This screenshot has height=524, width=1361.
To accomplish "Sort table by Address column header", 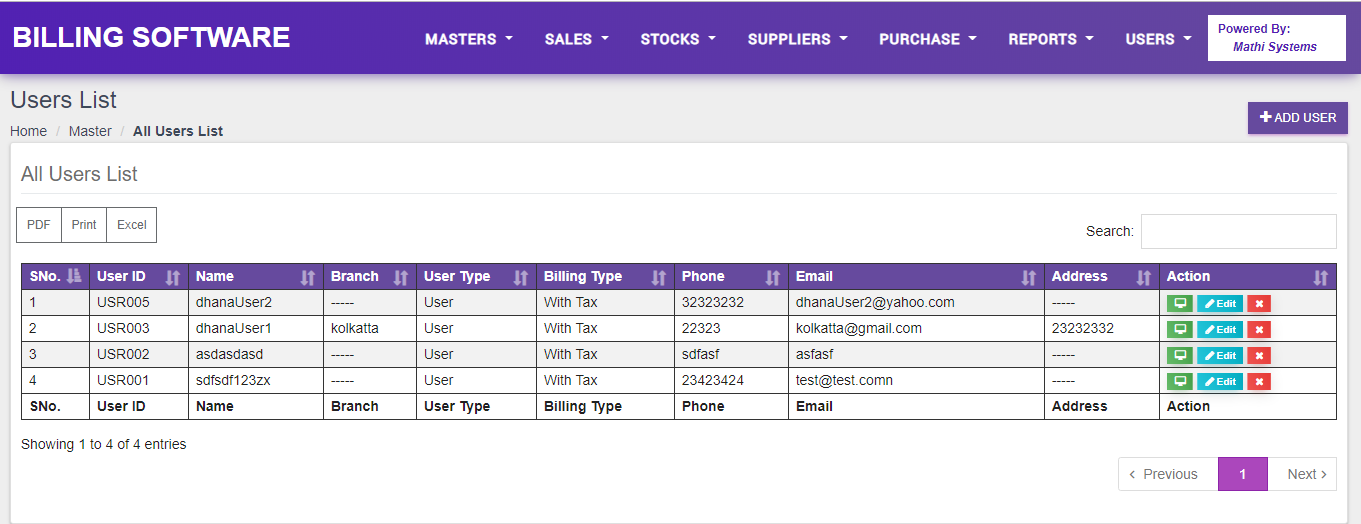I will [x=1102, y=277].
